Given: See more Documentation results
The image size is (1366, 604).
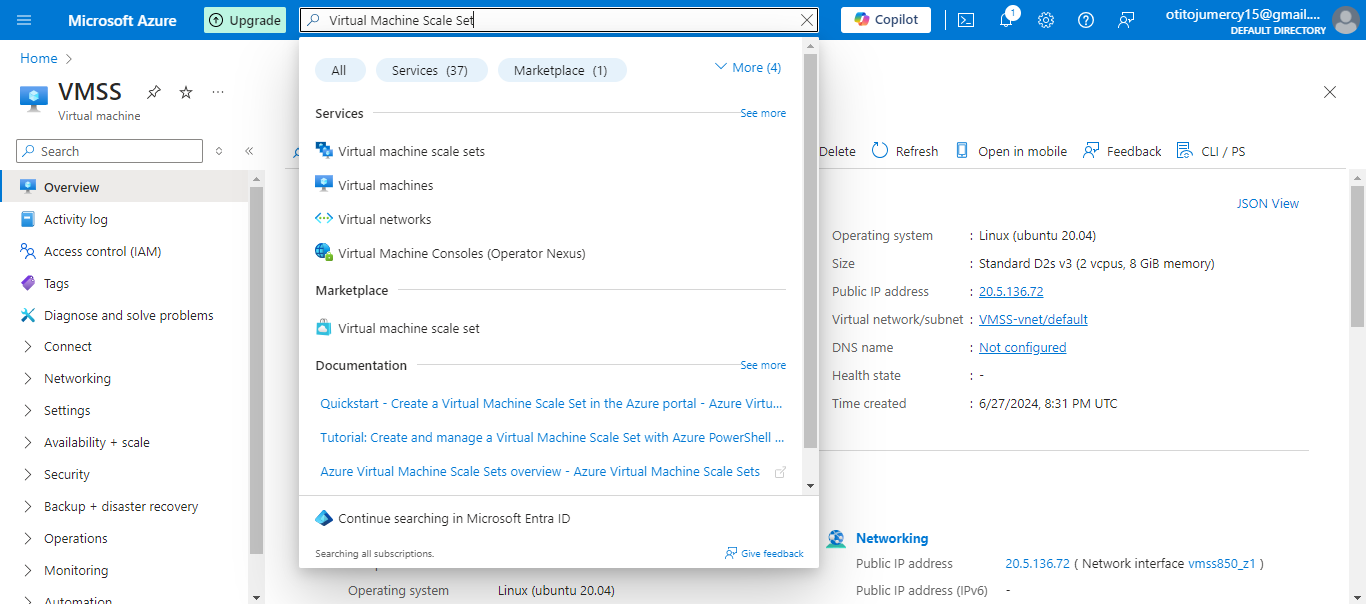Looking at the screenshot, I should coord(763,365).
